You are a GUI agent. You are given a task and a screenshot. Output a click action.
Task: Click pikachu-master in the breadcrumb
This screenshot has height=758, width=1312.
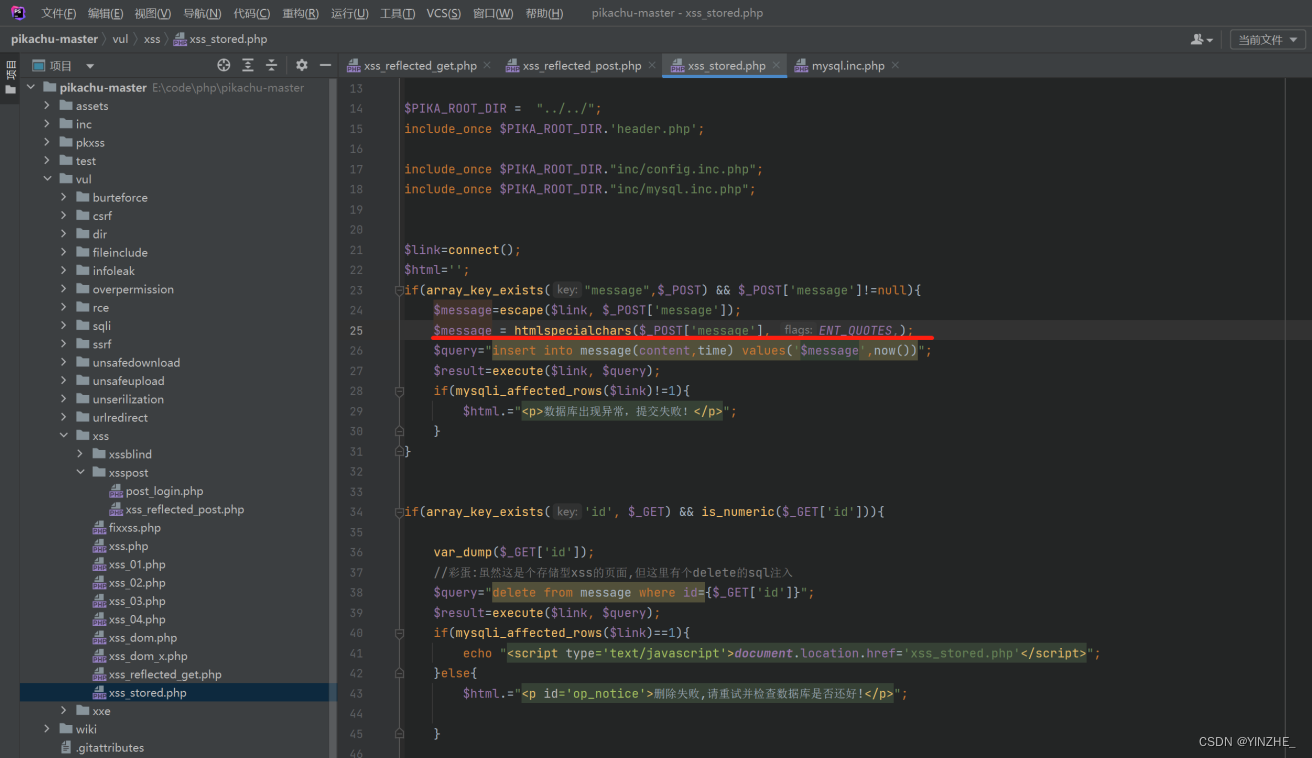coord(54,39)
